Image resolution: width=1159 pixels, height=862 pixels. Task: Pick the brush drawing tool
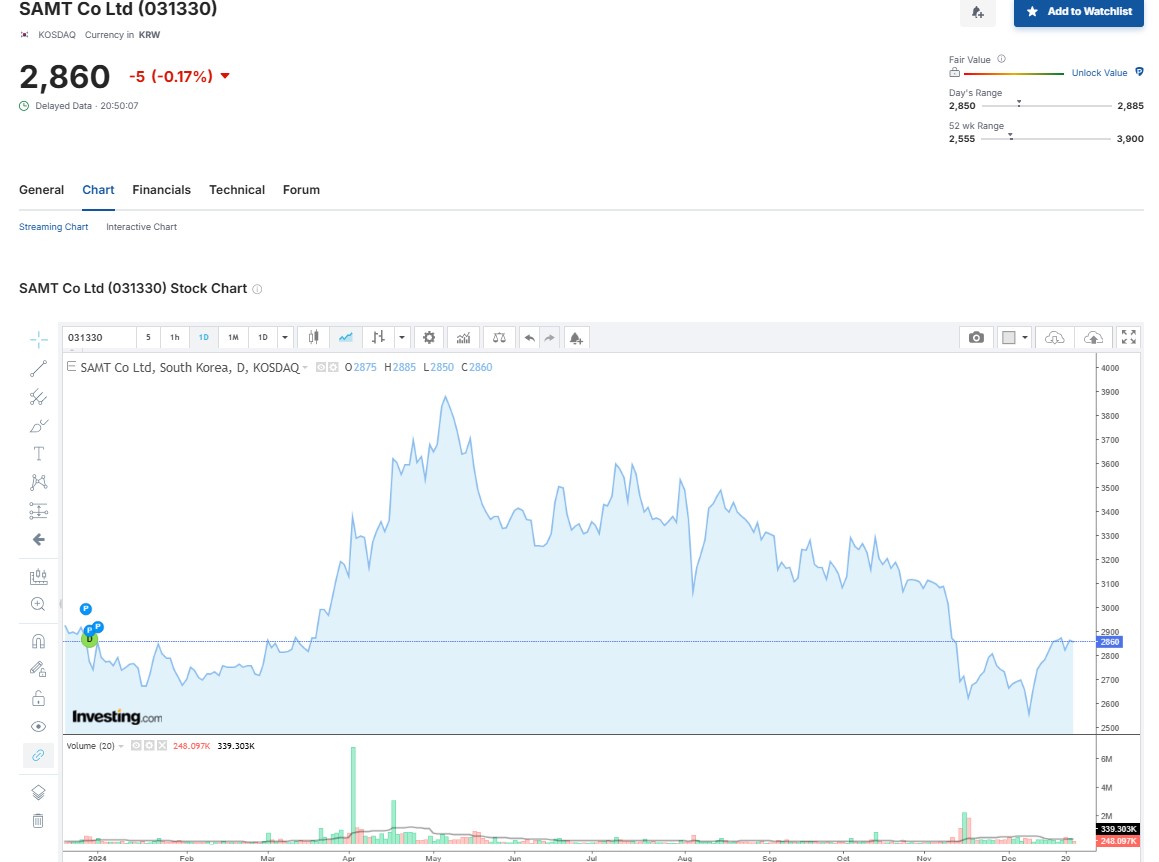coord(38,426)
